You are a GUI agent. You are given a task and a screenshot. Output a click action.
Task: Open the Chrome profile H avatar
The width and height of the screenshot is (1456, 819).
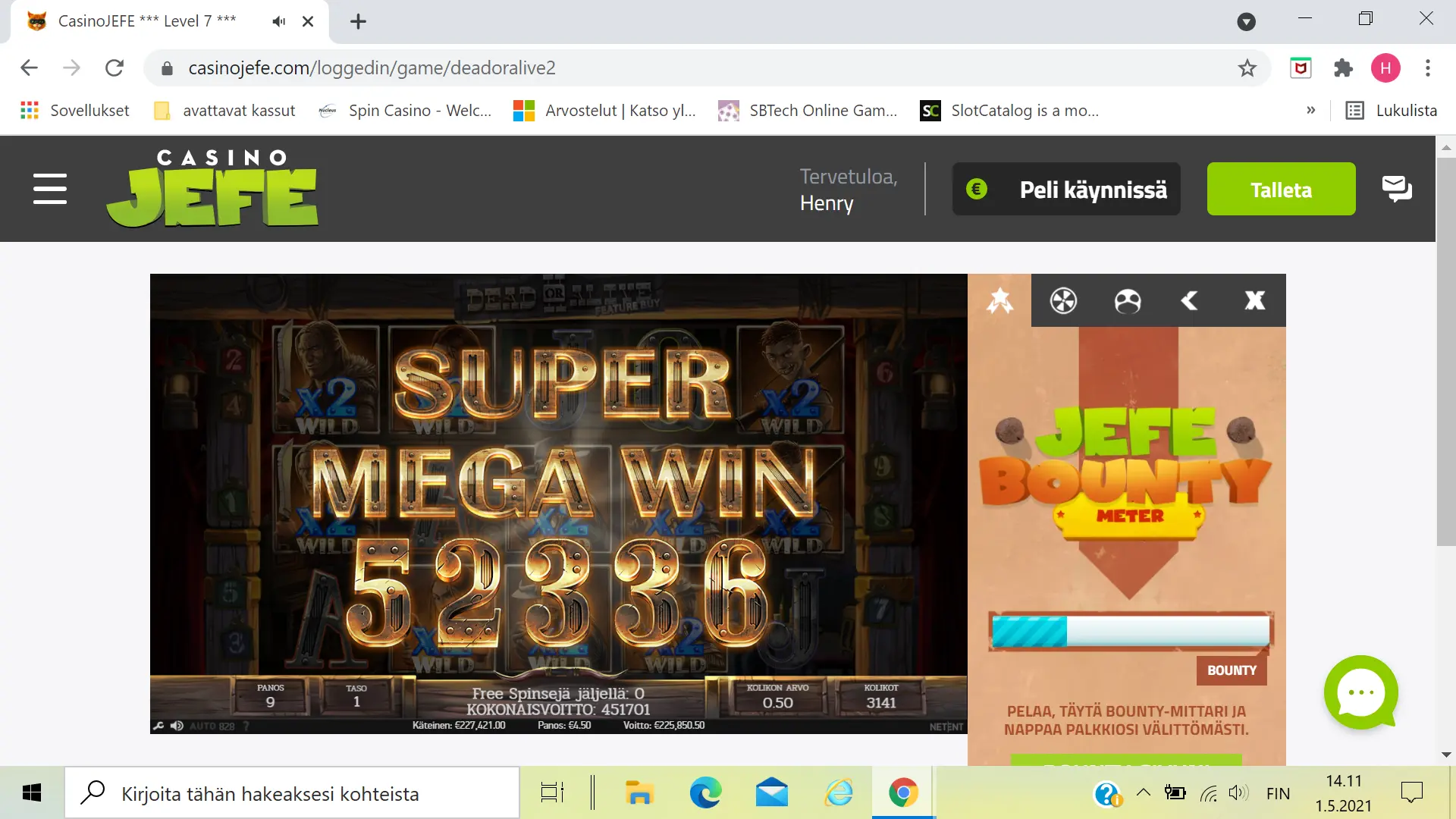click(x=1385, y=68)
